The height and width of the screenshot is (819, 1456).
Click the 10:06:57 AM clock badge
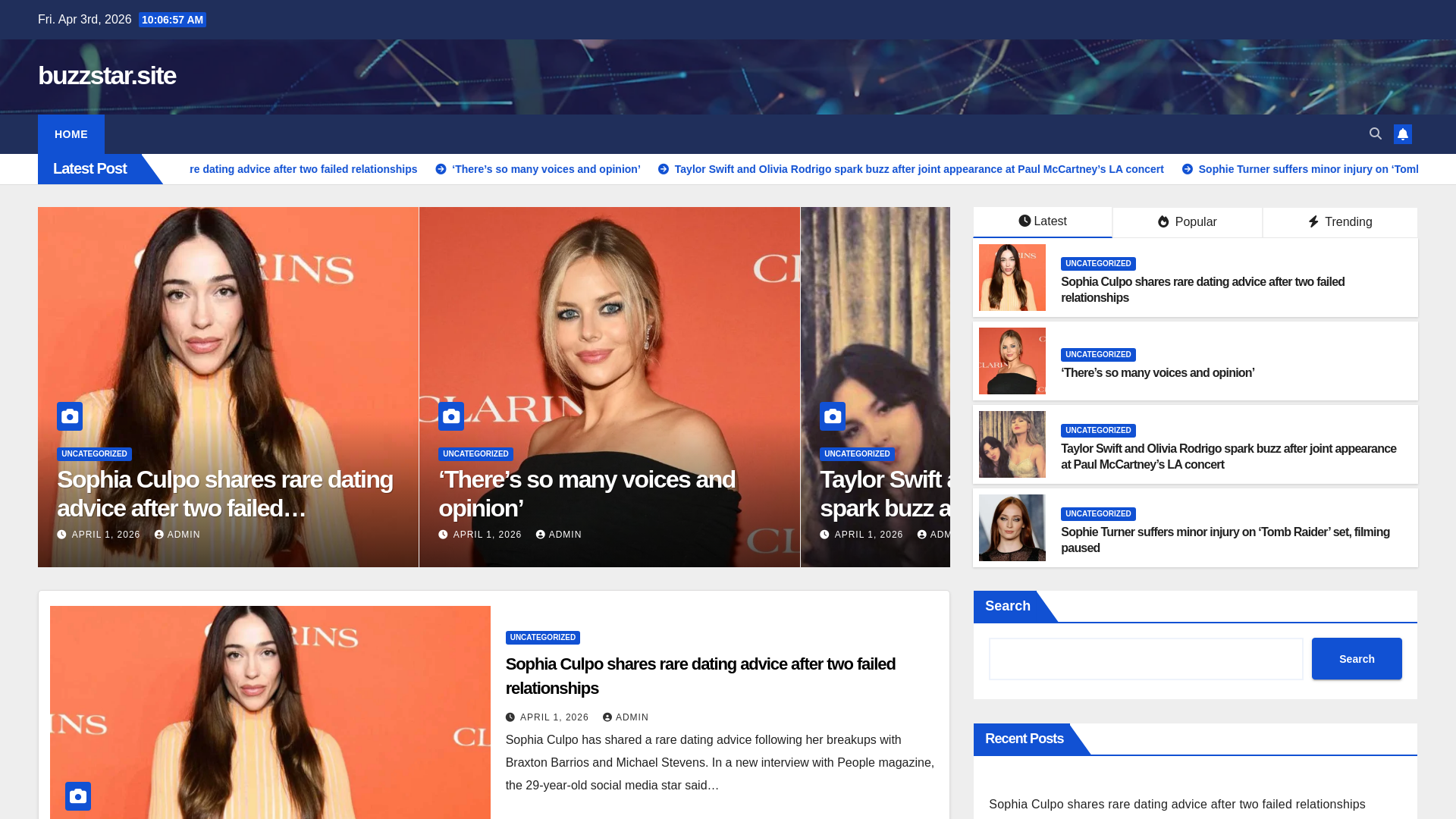coord(172,20)
